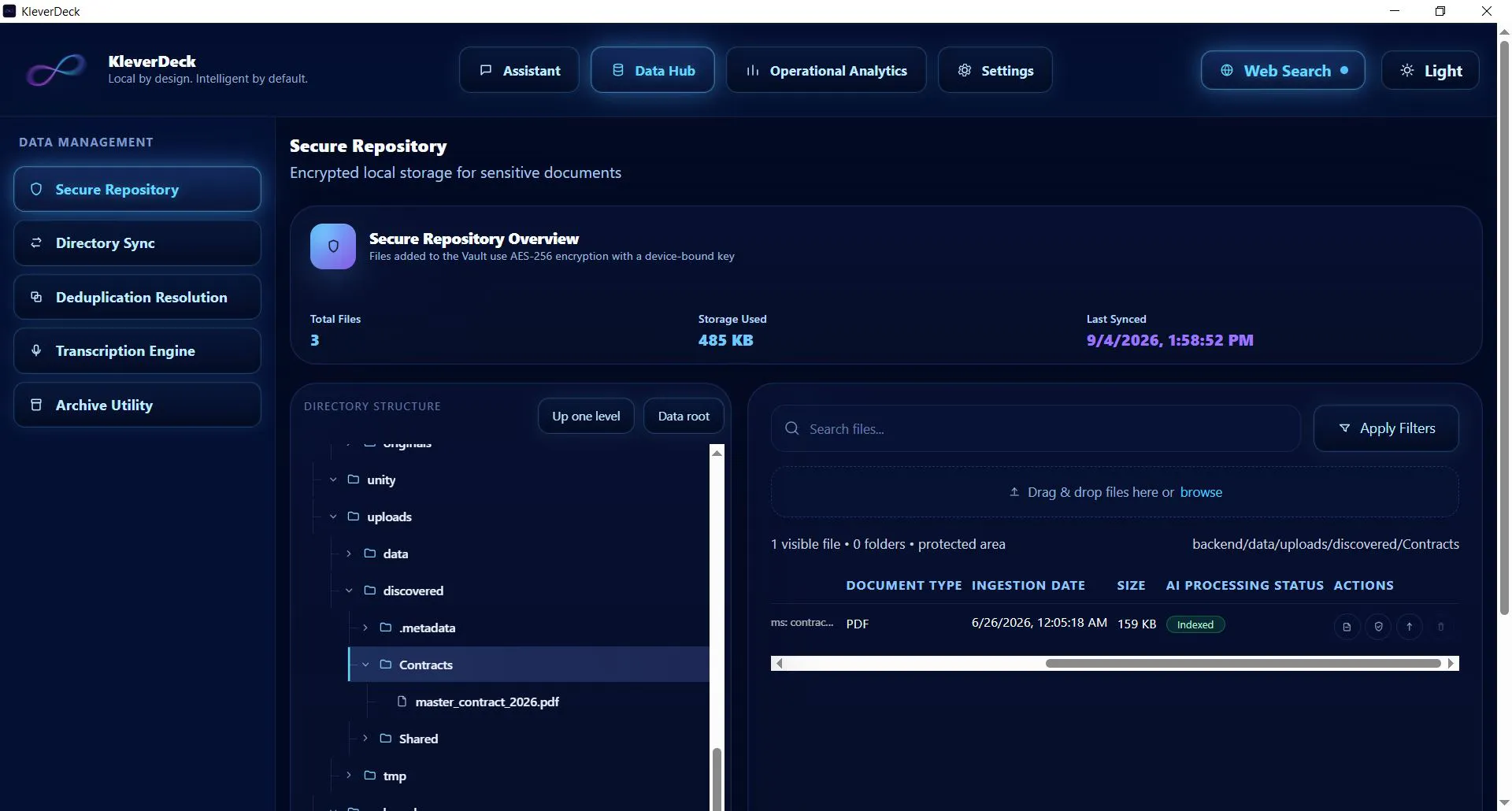Click the funnel icon on Apply Filters
The width and height of the screenshot is (1512, 811).
click(1344, 428)
